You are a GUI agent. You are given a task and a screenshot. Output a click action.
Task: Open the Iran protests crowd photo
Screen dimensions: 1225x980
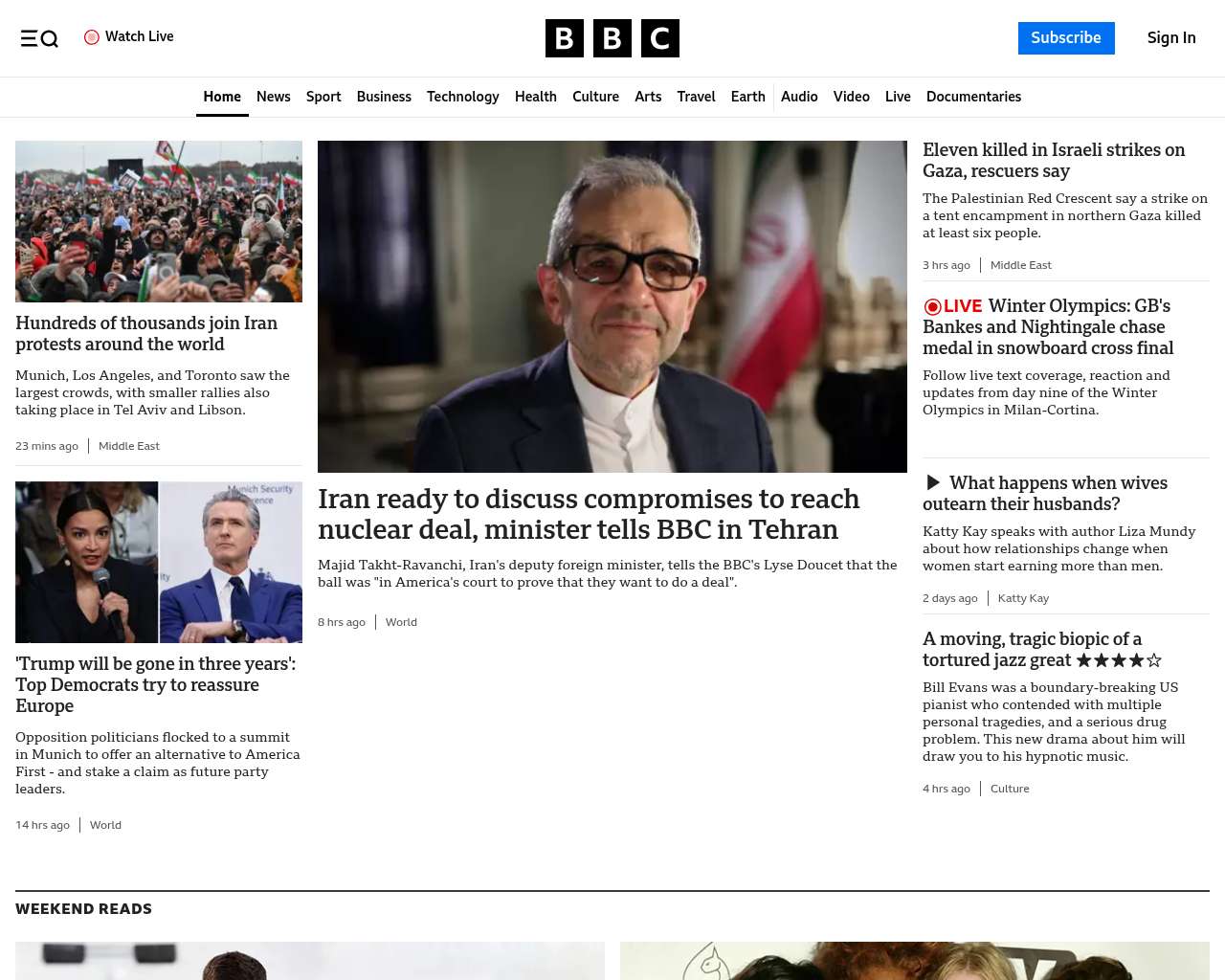point(159,221)
